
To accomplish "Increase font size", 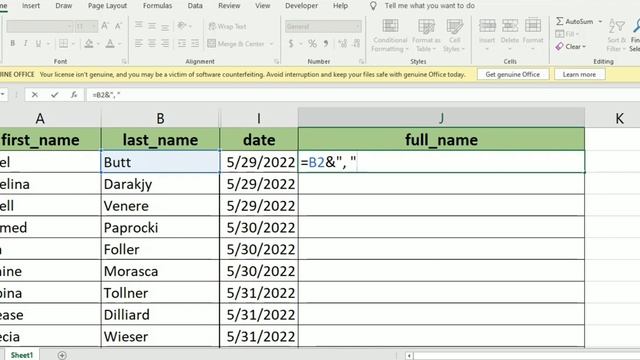I will pos(104,27).
